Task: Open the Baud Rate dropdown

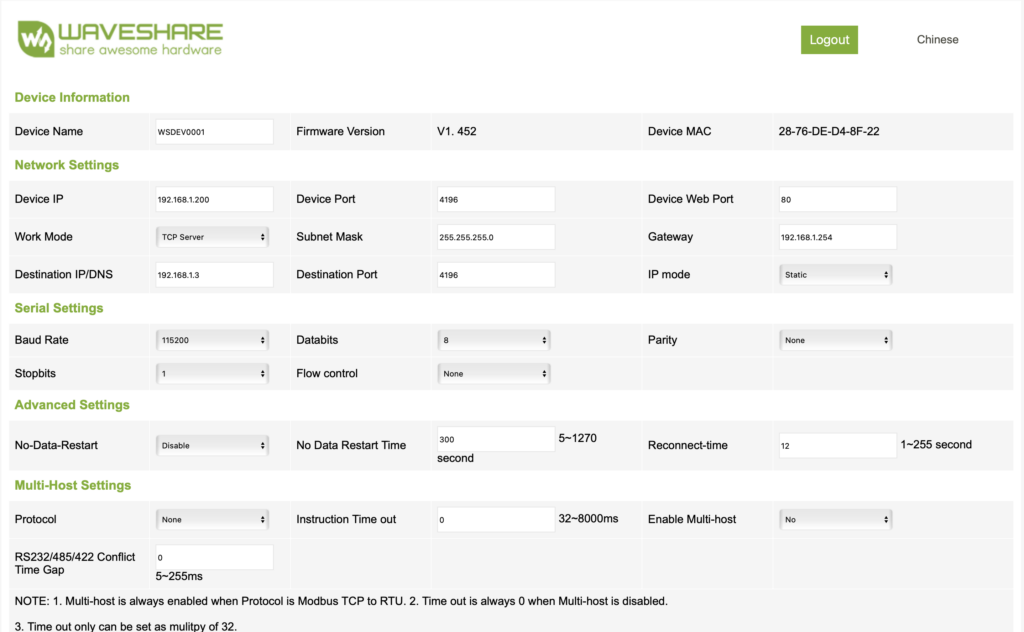Action: click(212, 340)
